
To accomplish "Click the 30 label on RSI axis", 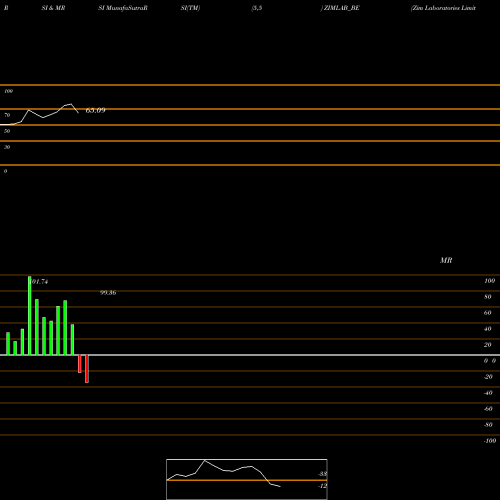I will click(7, 147).
